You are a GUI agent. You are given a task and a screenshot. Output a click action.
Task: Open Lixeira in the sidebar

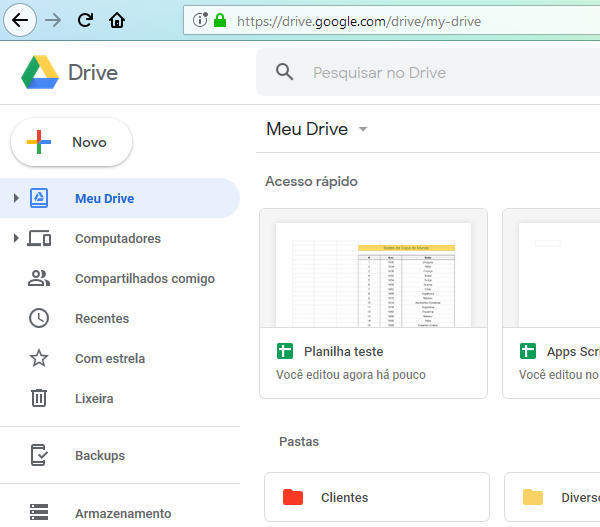tap(94, 399)
